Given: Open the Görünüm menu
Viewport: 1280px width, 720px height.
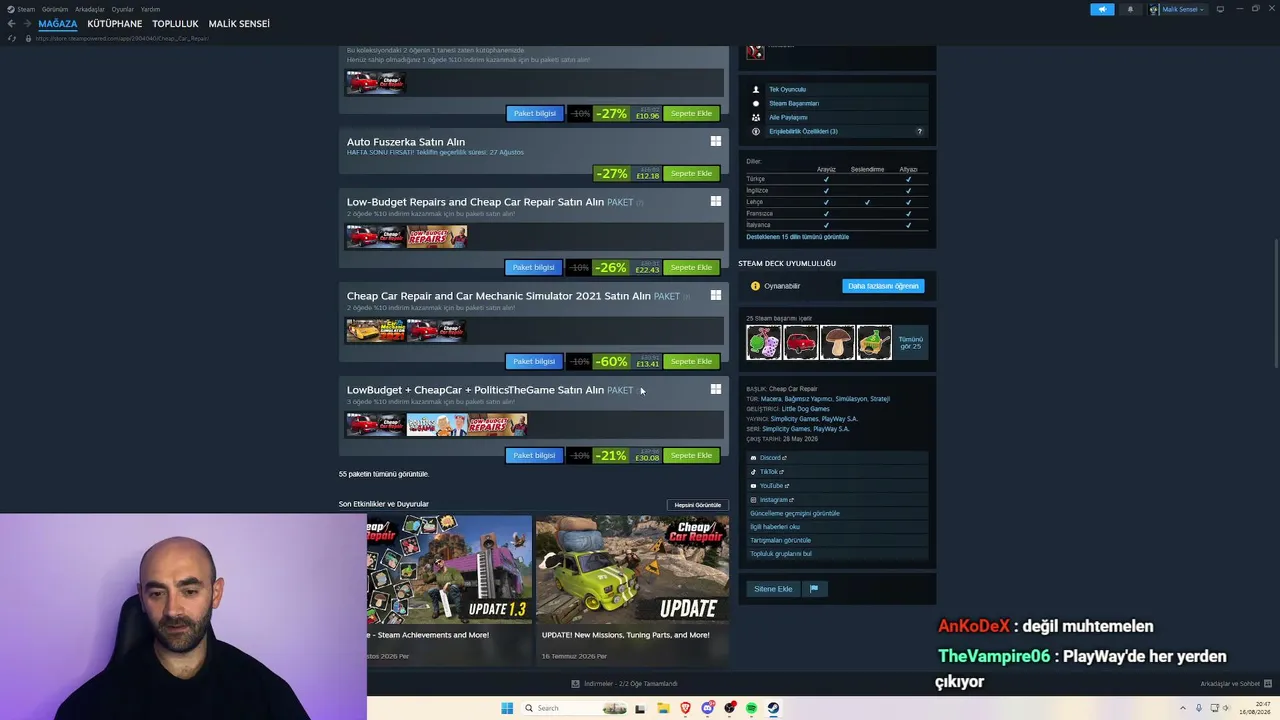Looking at the screenshot, I should (55, 9).
